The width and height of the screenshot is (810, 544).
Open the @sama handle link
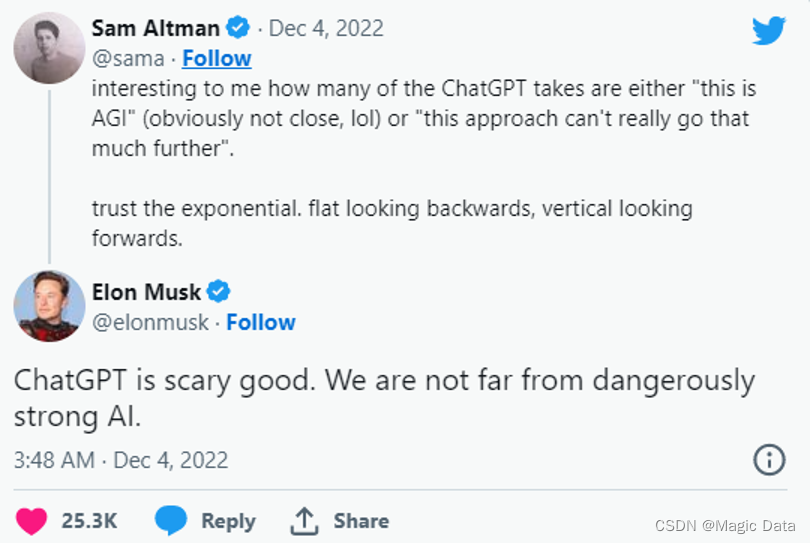click(x=127, y=58)
